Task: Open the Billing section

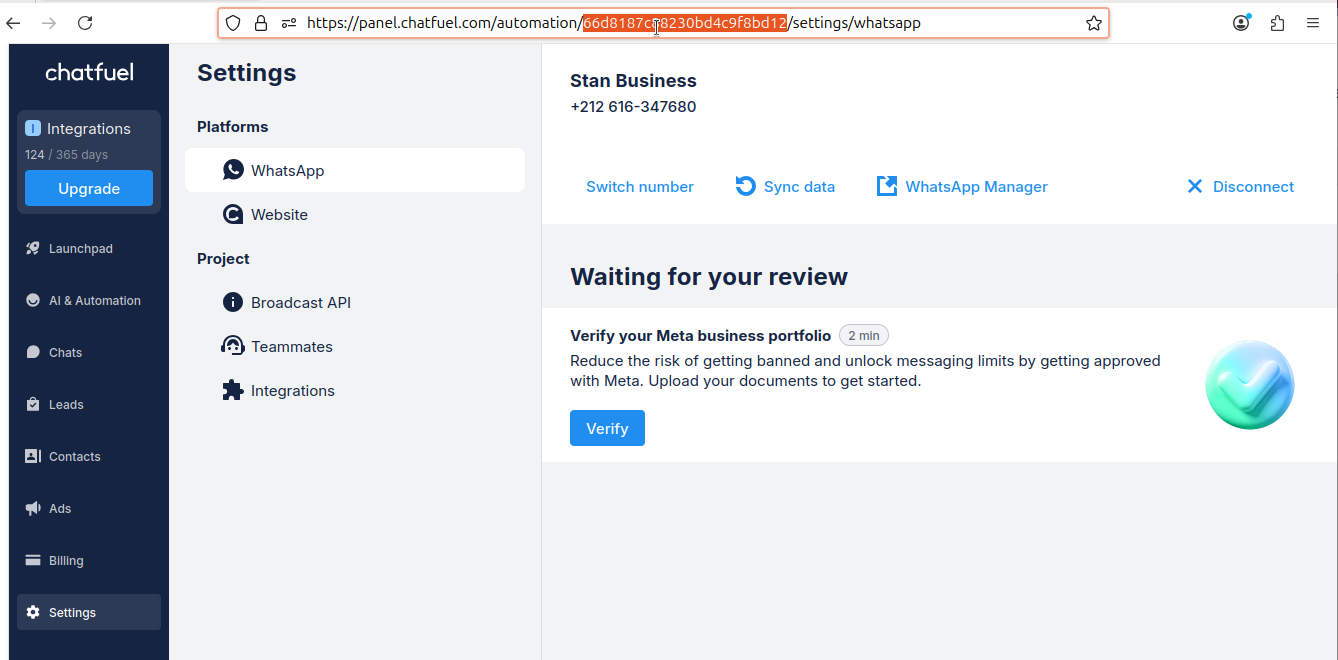Action: tap(66, 561)
